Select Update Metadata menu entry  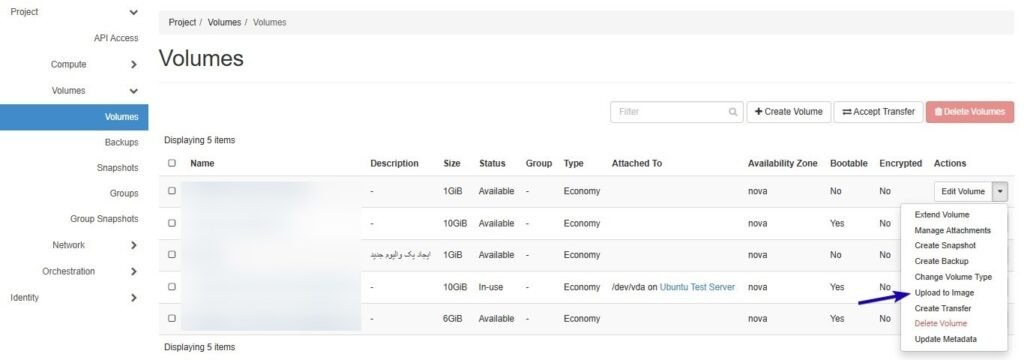click(946, 339)
